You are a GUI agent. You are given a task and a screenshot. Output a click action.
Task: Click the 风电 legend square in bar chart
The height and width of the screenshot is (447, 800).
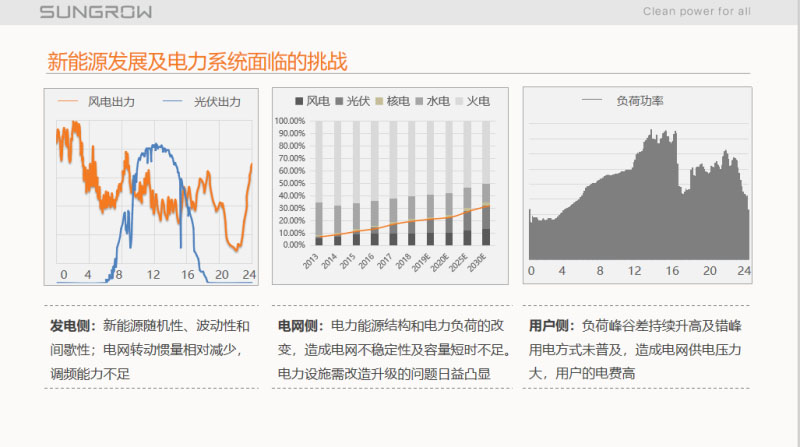click(299, 102)
